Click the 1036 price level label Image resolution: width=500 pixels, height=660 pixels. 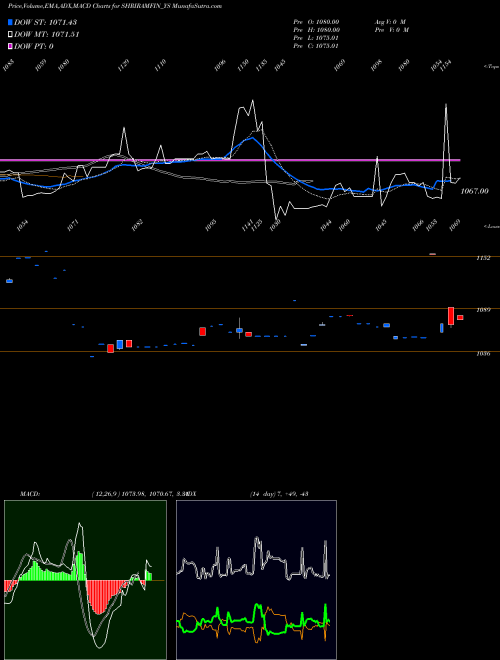click(483, 354)
